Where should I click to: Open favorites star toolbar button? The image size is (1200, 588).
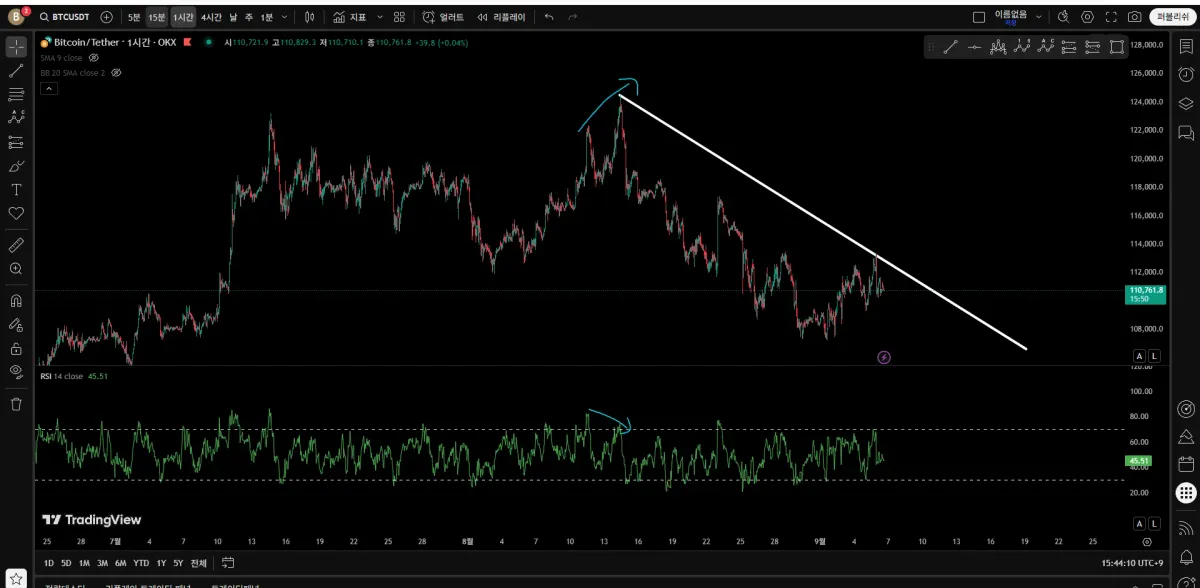(x=16, y=578)
